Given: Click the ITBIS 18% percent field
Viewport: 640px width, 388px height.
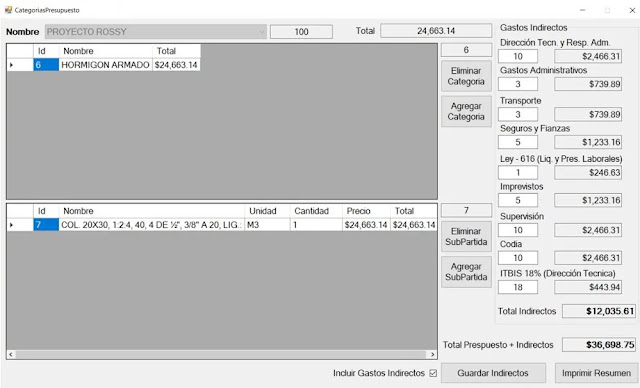Looking at the screenshot, I should pyautogui.click(x=518, y=287).
